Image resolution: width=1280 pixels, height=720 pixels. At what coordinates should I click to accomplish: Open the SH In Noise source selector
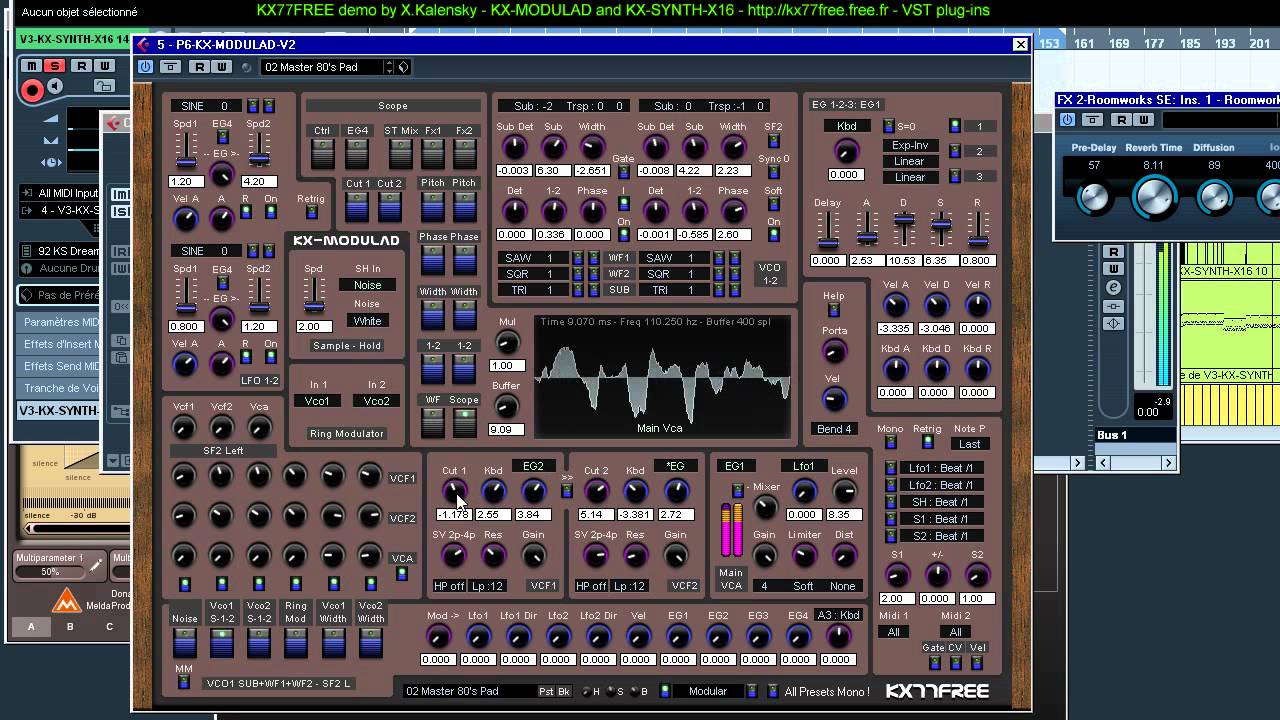[367, 285]
